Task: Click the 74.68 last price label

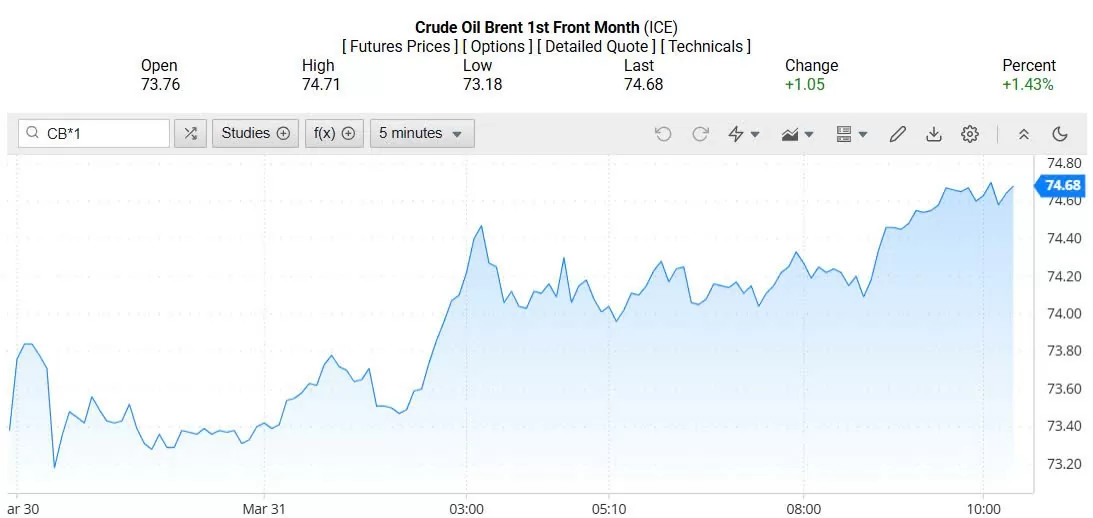Action: coord(1061,185)
